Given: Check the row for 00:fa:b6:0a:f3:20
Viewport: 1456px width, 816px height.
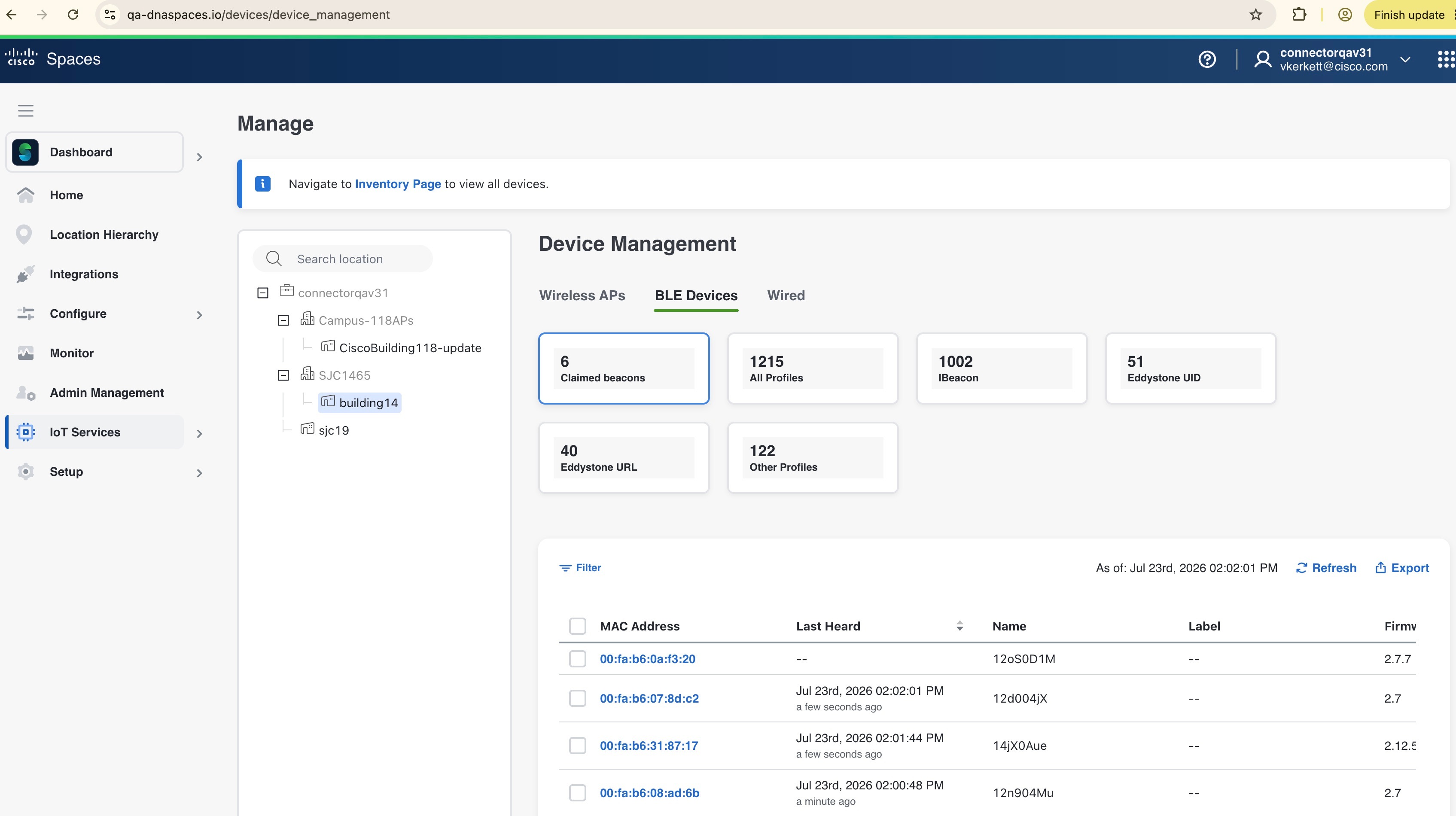Looking at the screenshot, I should click(x=577, y=659).
